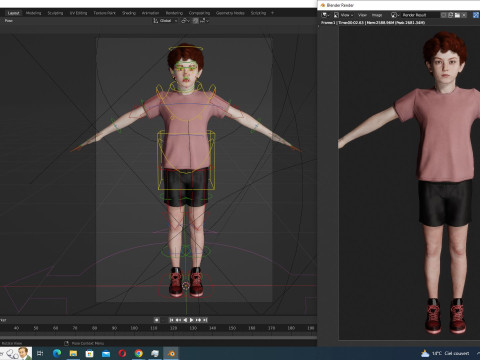Screen dimensions: 480x360
Task: Open Google Chrome from the taskbar
Action: [x=139, y=353]
